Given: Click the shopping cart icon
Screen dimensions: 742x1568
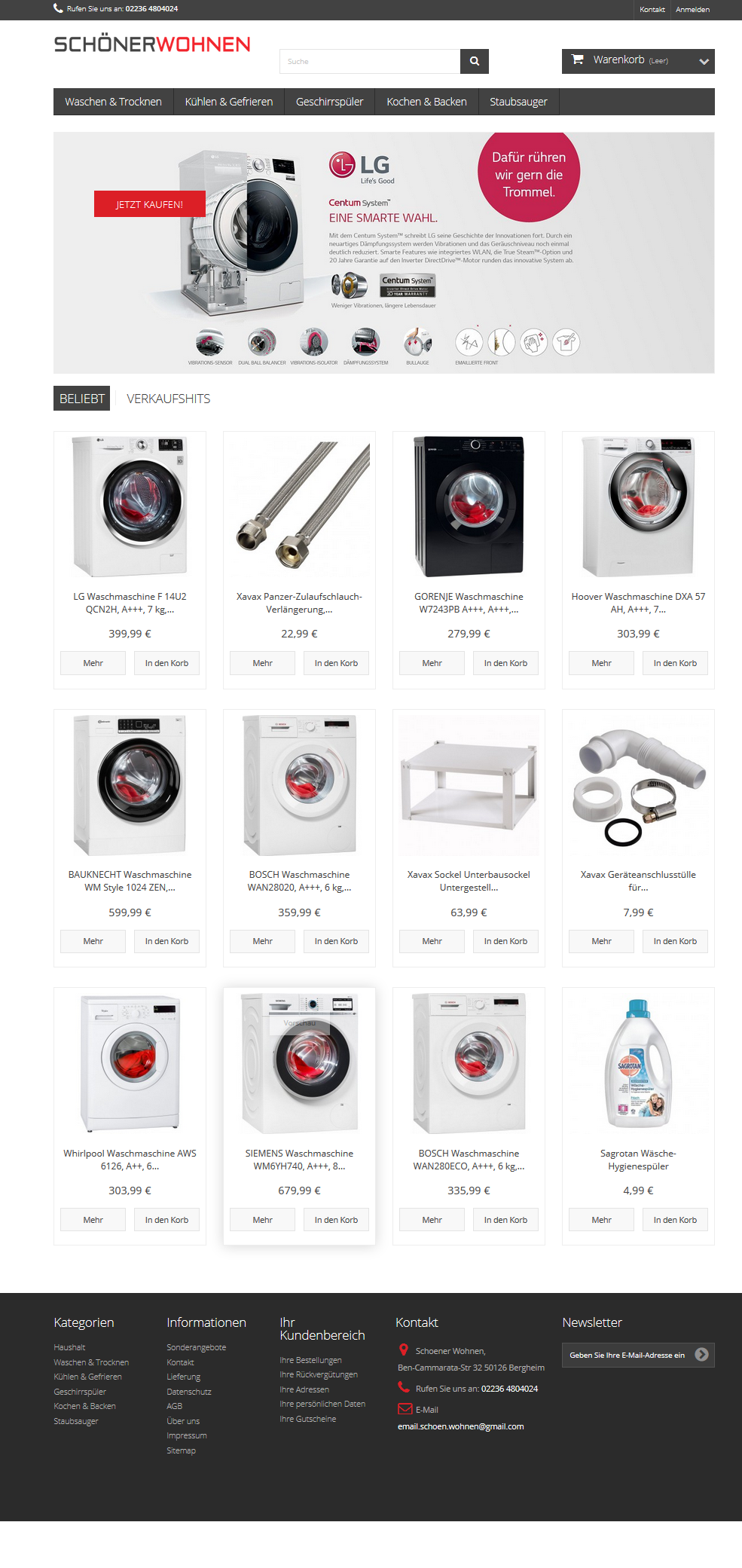Looking at the screenshot, I should pos(578,60).
